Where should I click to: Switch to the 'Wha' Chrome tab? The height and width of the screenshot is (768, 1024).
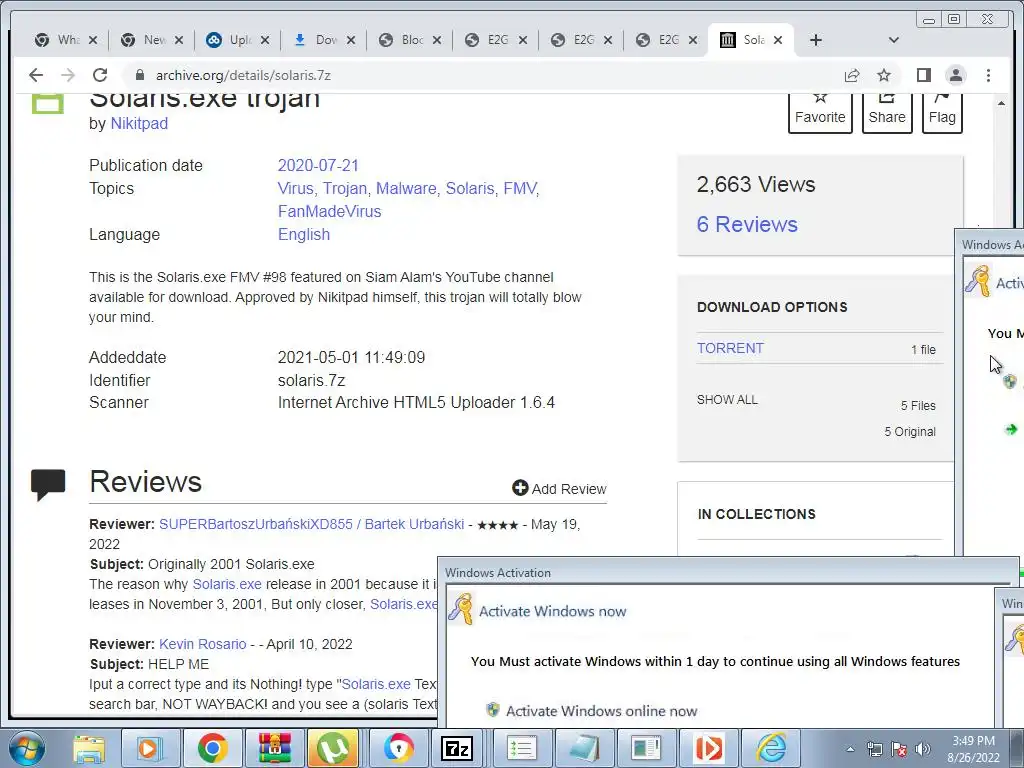click(x=65, y=40)
